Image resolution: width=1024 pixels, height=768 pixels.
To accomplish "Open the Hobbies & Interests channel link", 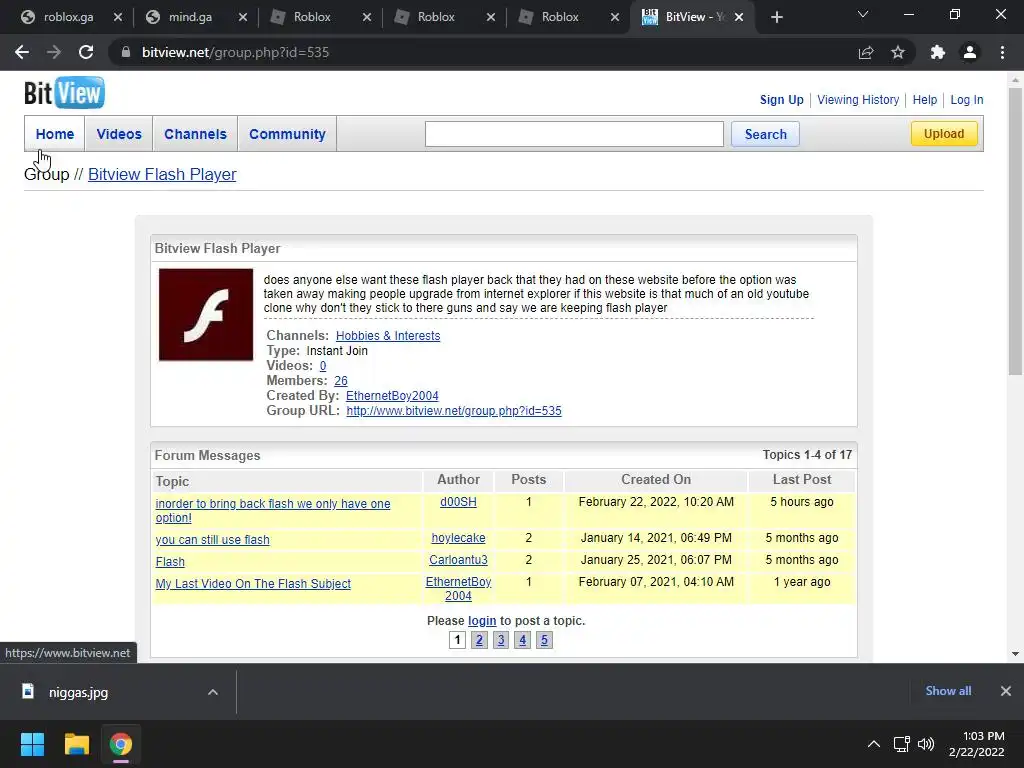I will (x=388, y=336).
